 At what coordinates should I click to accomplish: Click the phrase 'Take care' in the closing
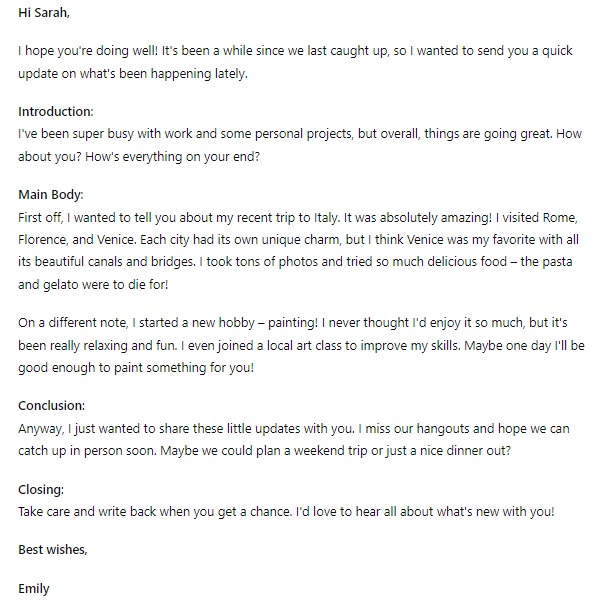tap(44, 512)
